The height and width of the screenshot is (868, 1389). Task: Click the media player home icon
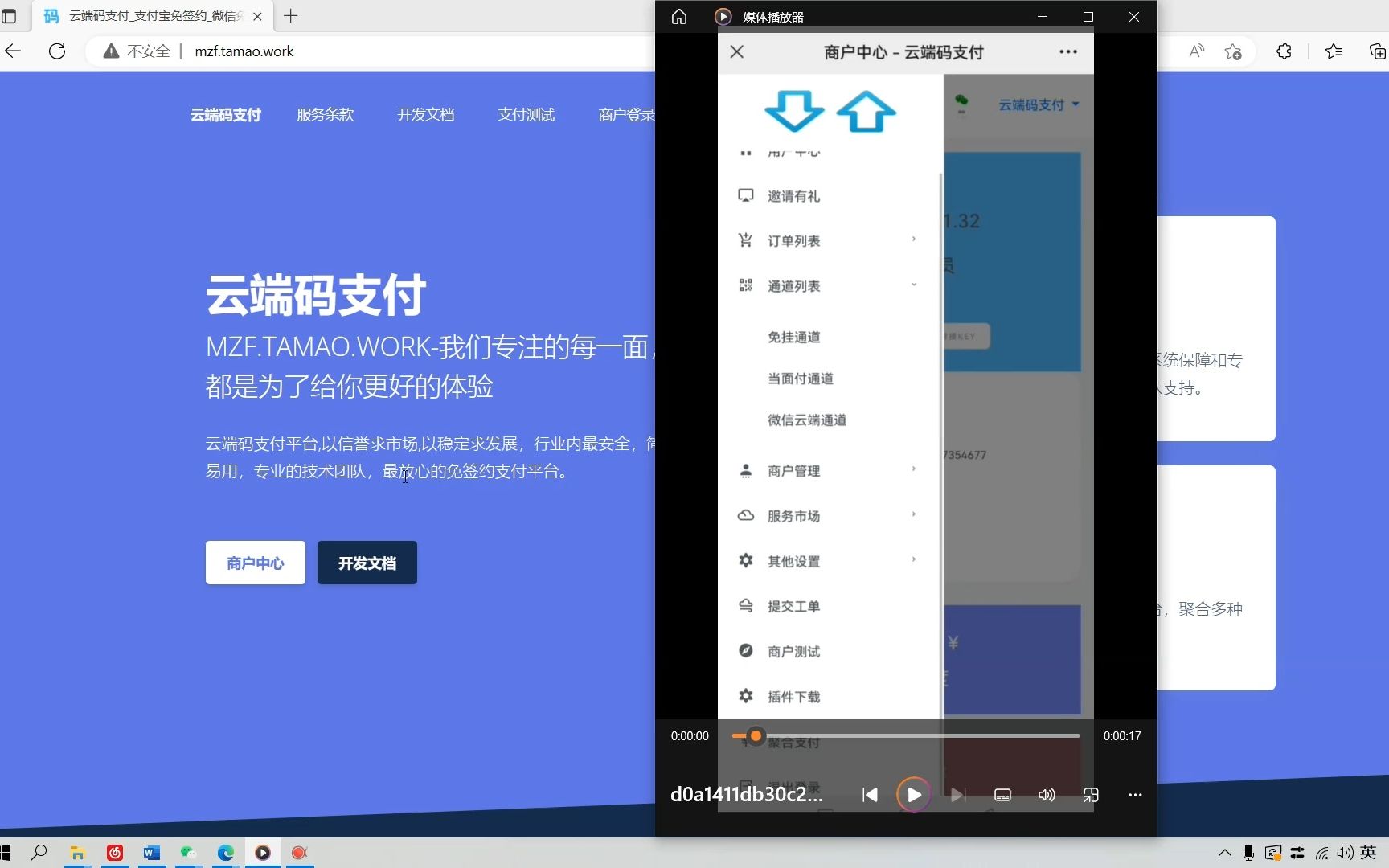tap(679, 17)
